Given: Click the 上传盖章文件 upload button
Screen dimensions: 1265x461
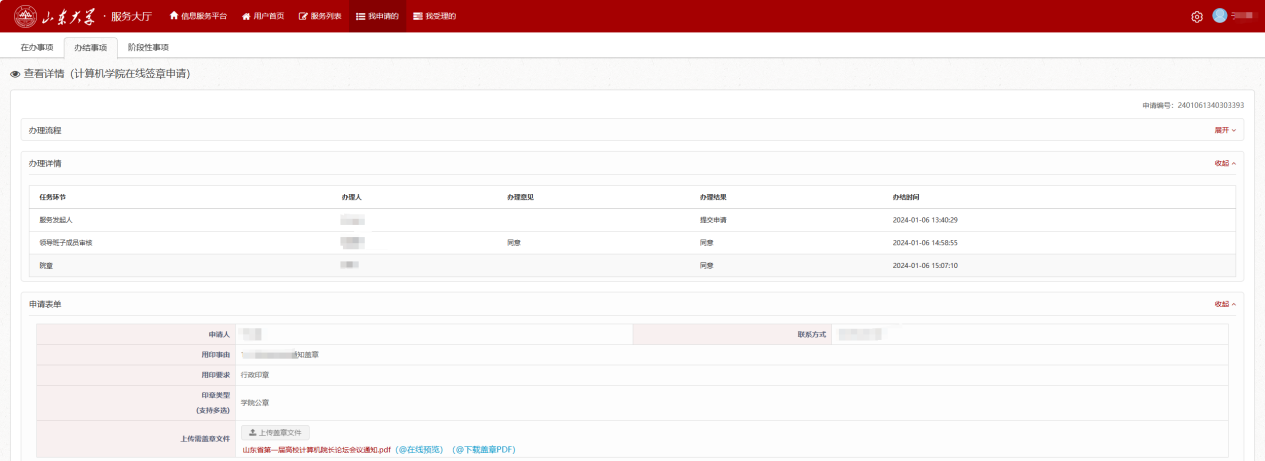Looking at the screenshot, I should pos(275,432).
